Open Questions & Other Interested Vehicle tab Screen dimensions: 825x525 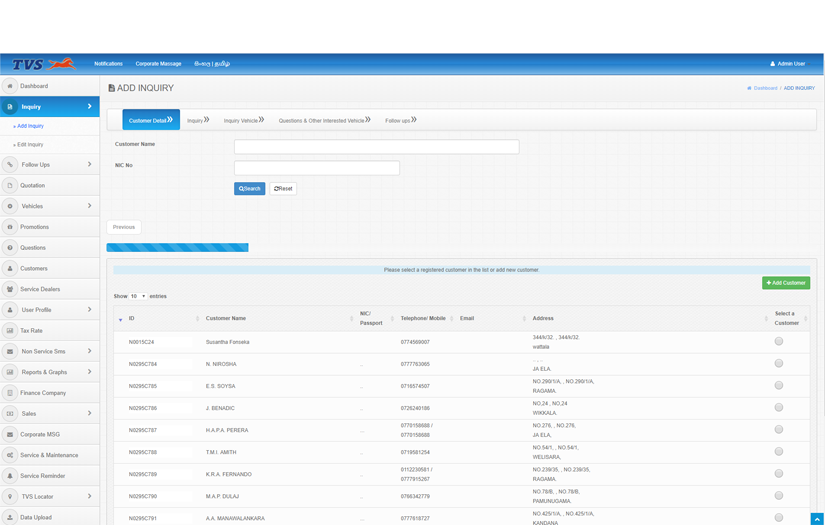(325, 120)
